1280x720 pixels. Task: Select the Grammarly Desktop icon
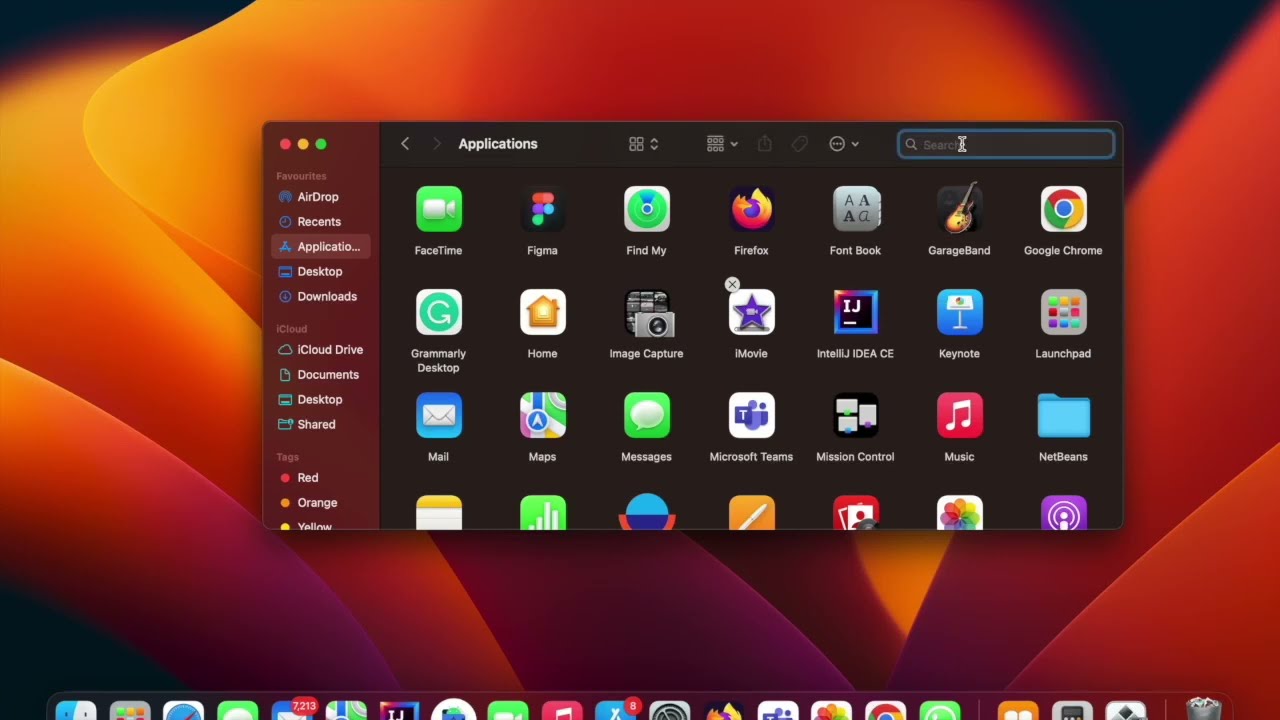click(438, 312)
